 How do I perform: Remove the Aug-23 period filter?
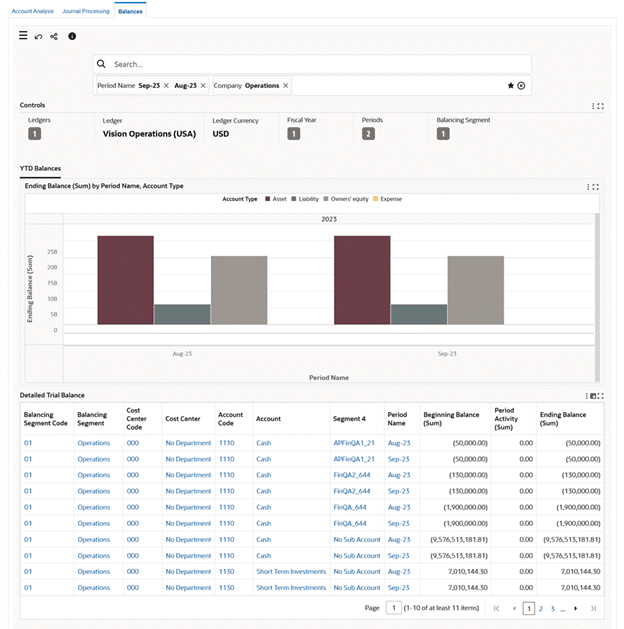203,85
